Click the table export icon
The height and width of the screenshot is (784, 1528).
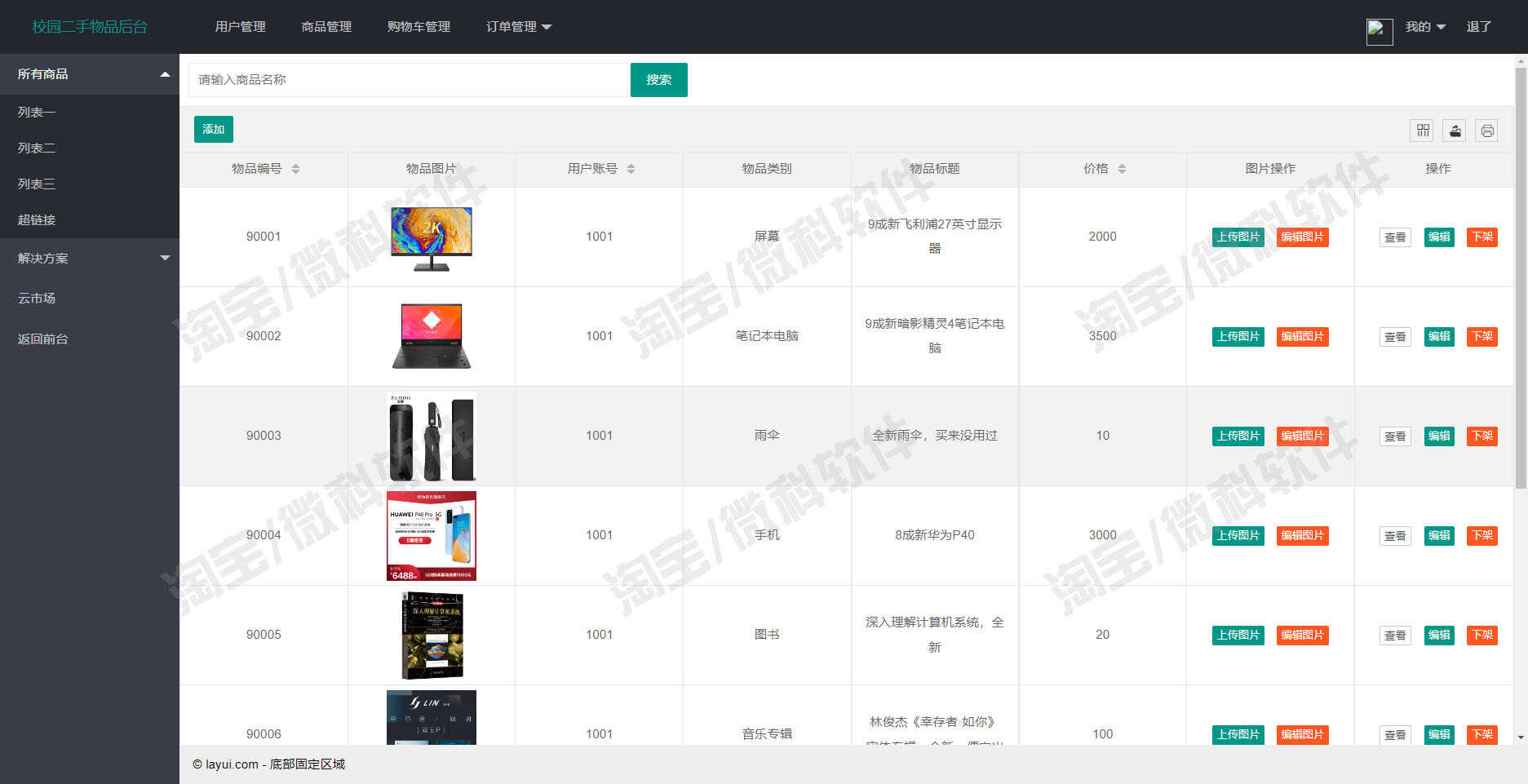tap(1455, 131)
